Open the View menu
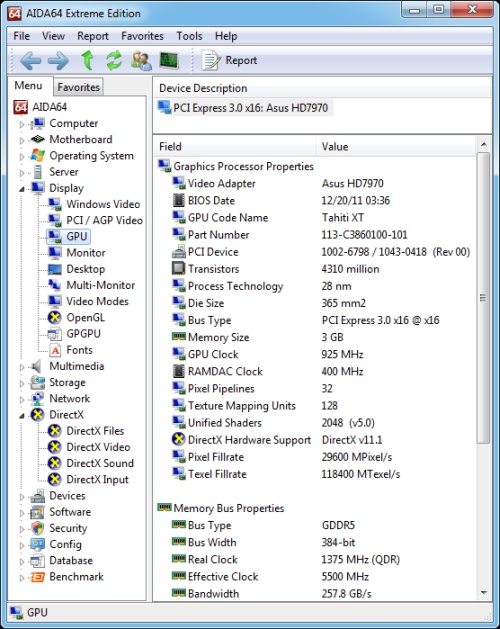500x629 pixels. pos(53,36)
